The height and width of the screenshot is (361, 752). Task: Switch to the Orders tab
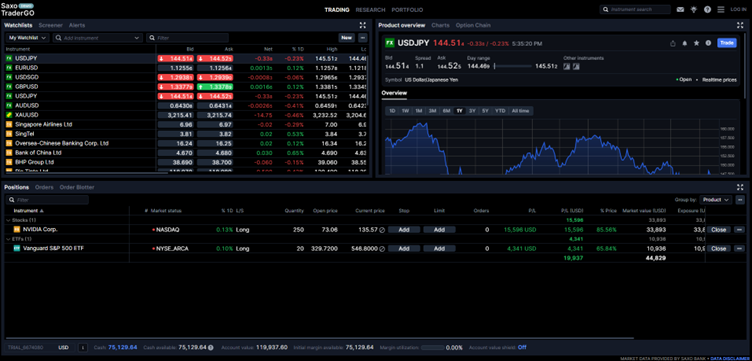44,187
